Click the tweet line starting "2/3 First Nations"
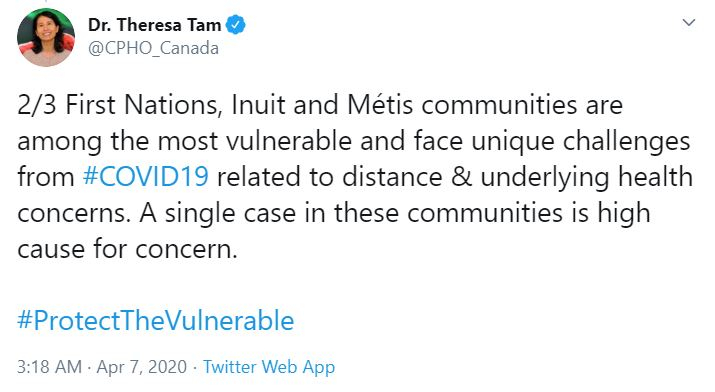This screenshot has width=715, height=392. tap(320, 105)
